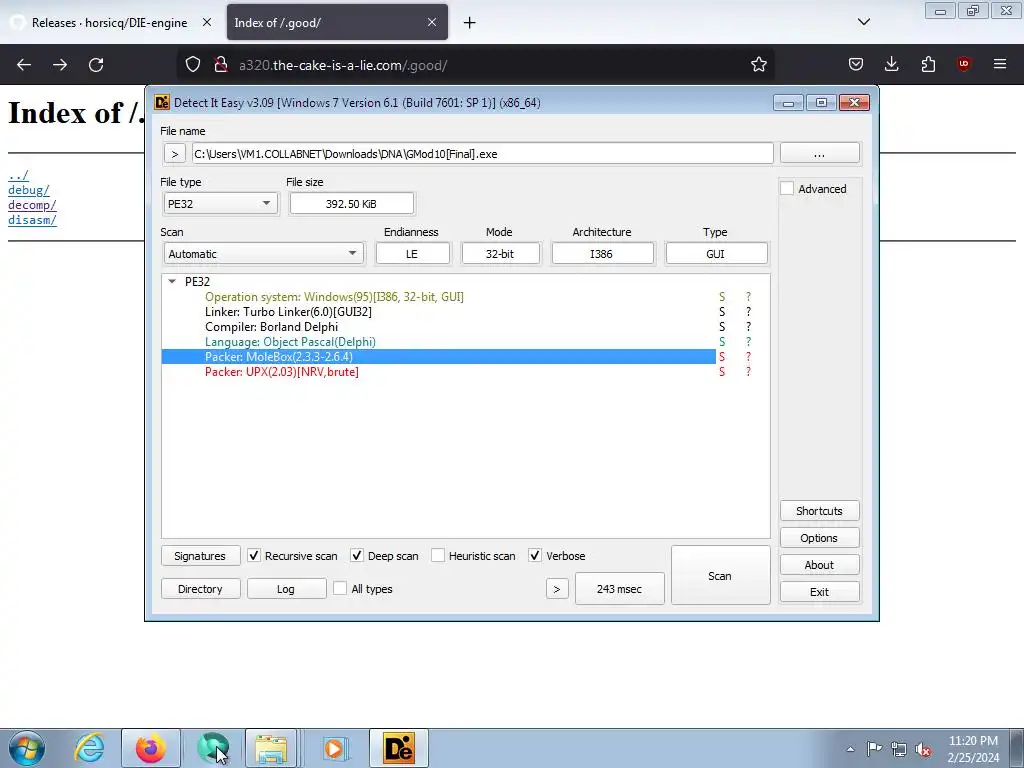The height and width of the screenshot is (768, 1024).
Task: Open the Options button
Action: (820, 538)
